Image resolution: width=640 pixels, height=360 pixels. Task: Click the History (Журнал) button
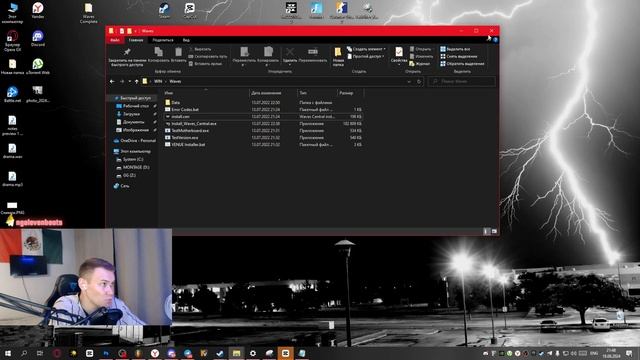tap(420, 64)
